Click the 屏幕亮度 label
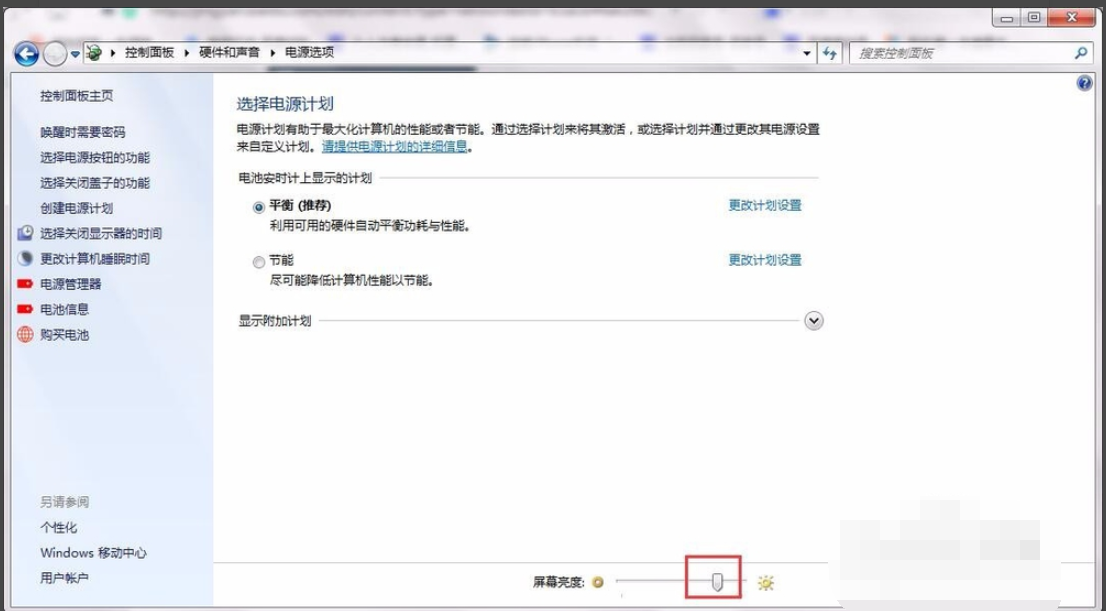 click(559, 582)
